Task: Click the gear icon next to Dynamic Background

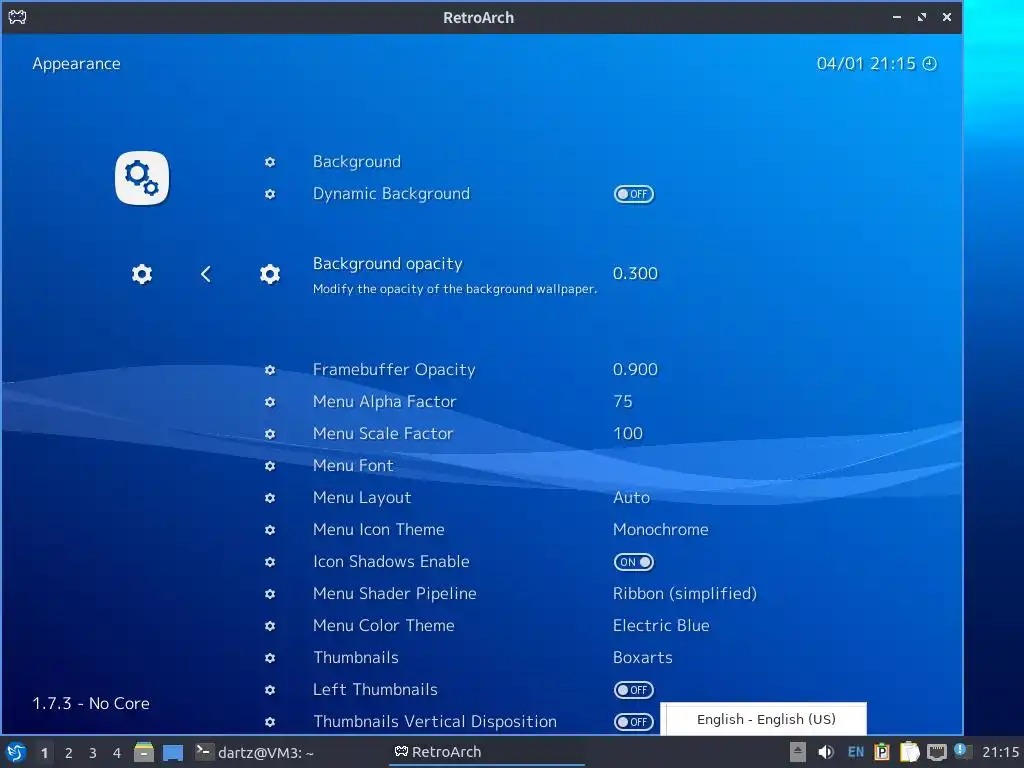Action: click(270, 194)
